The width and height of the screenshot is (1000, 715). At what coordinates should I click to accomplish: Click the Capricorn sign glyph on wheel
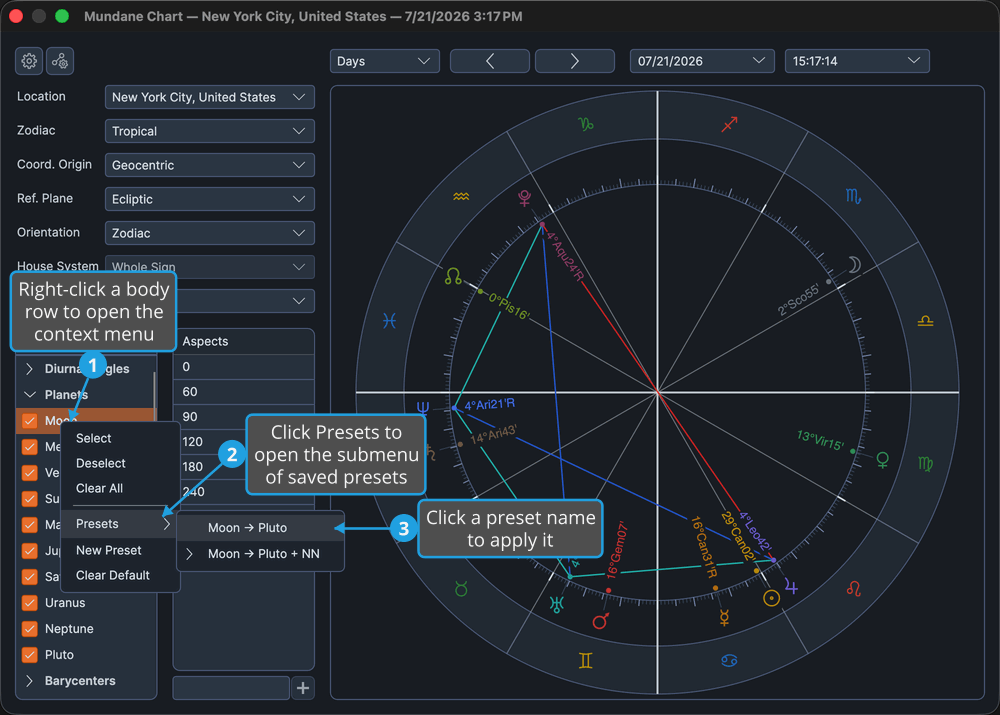585,124
